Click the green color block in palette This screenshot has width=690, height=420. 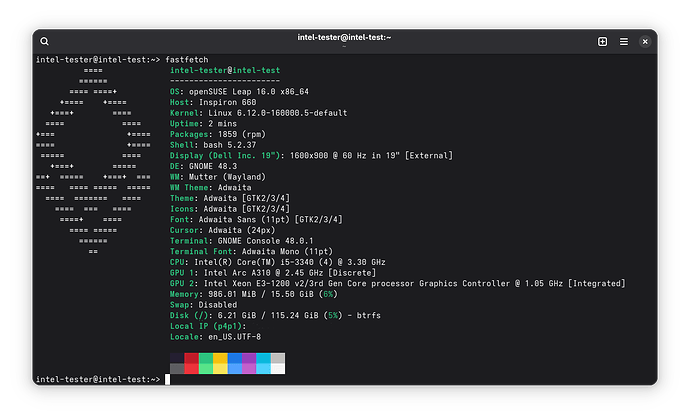coord(206,357)
